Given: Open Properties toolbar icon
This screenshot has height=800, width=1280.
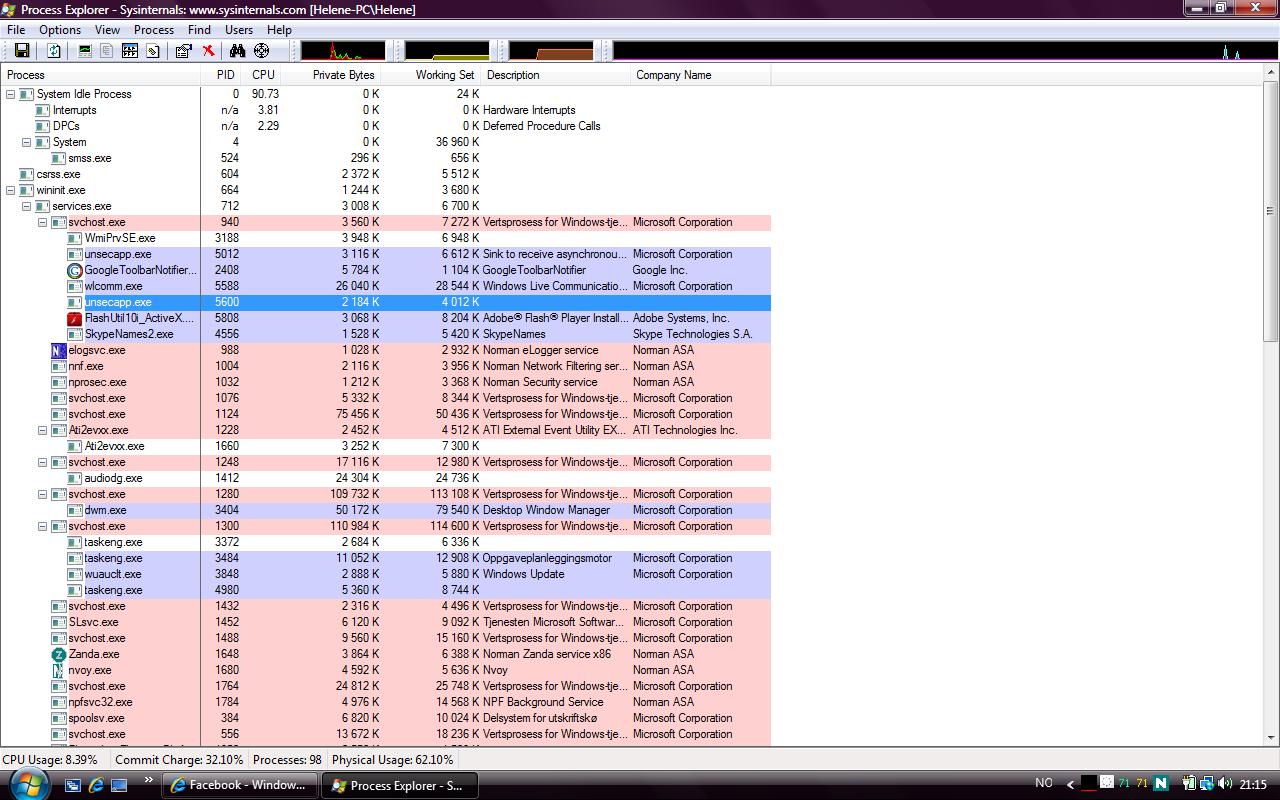Looking at the screenshot, I should (x=184, y=51).
